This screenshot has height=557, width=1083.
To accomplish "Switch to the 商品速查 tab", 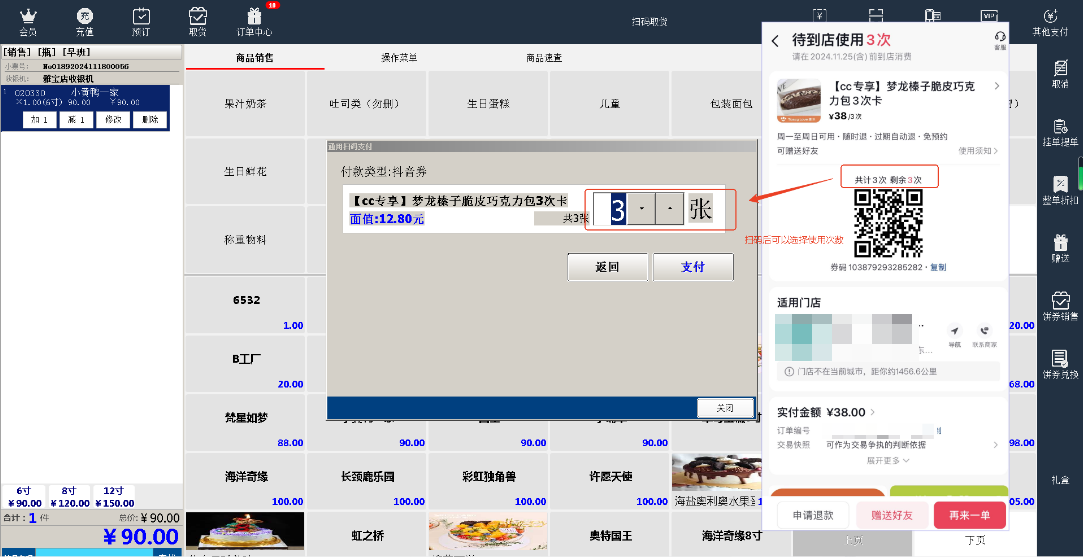I will pyautogui.click(x=544, y=58).
